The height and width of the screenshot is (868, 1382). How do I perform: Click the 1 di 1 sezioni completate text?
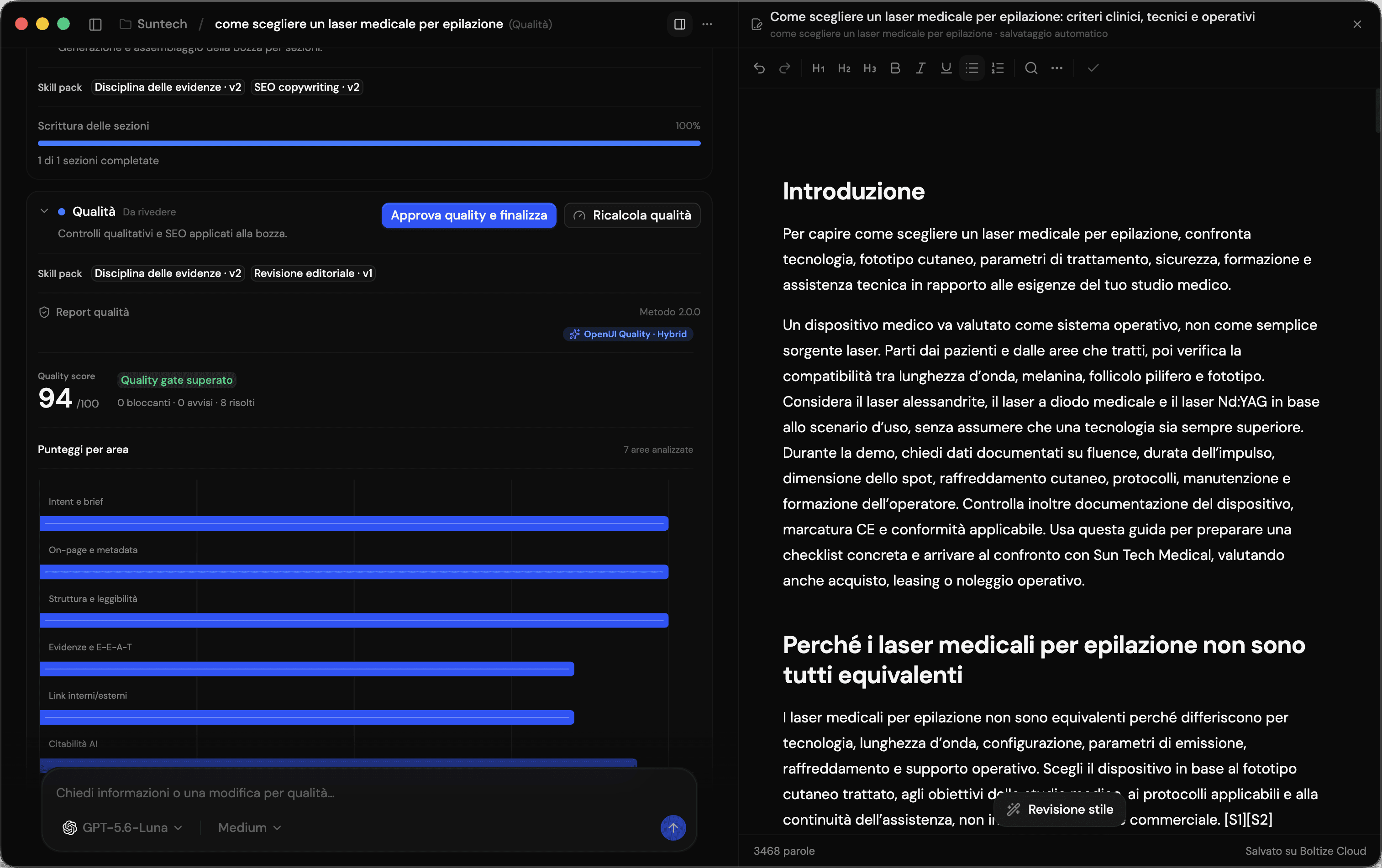(x=98, y=161)
